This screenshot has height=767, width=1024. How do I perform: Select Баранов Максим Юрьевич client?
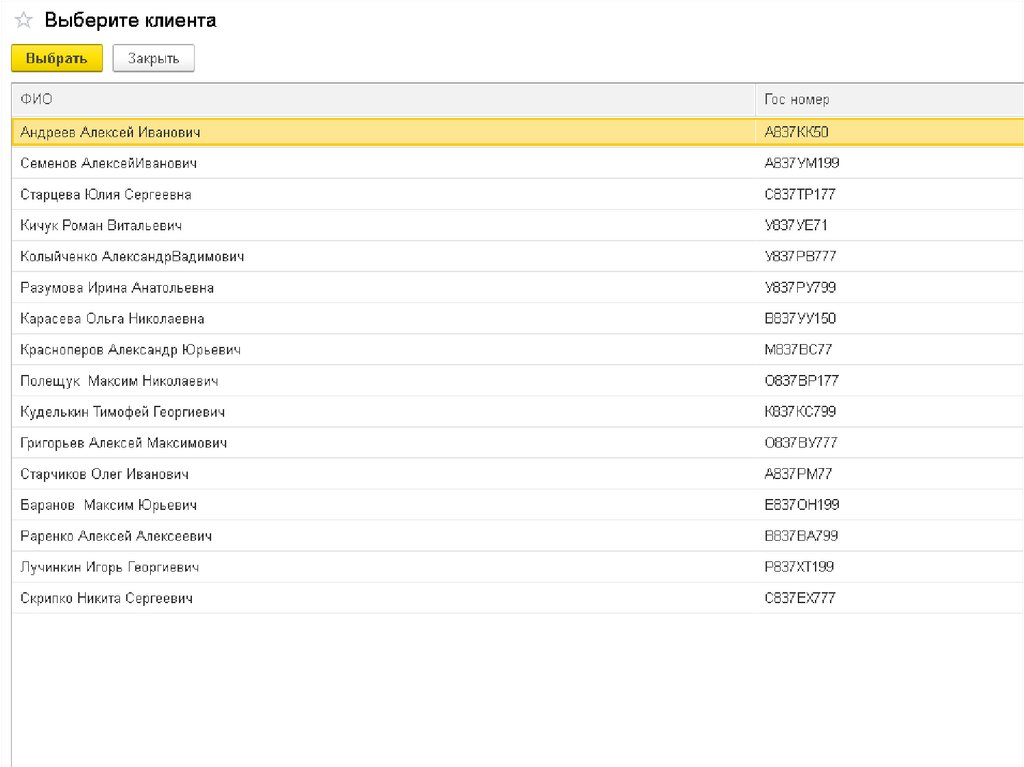(108, 505)
